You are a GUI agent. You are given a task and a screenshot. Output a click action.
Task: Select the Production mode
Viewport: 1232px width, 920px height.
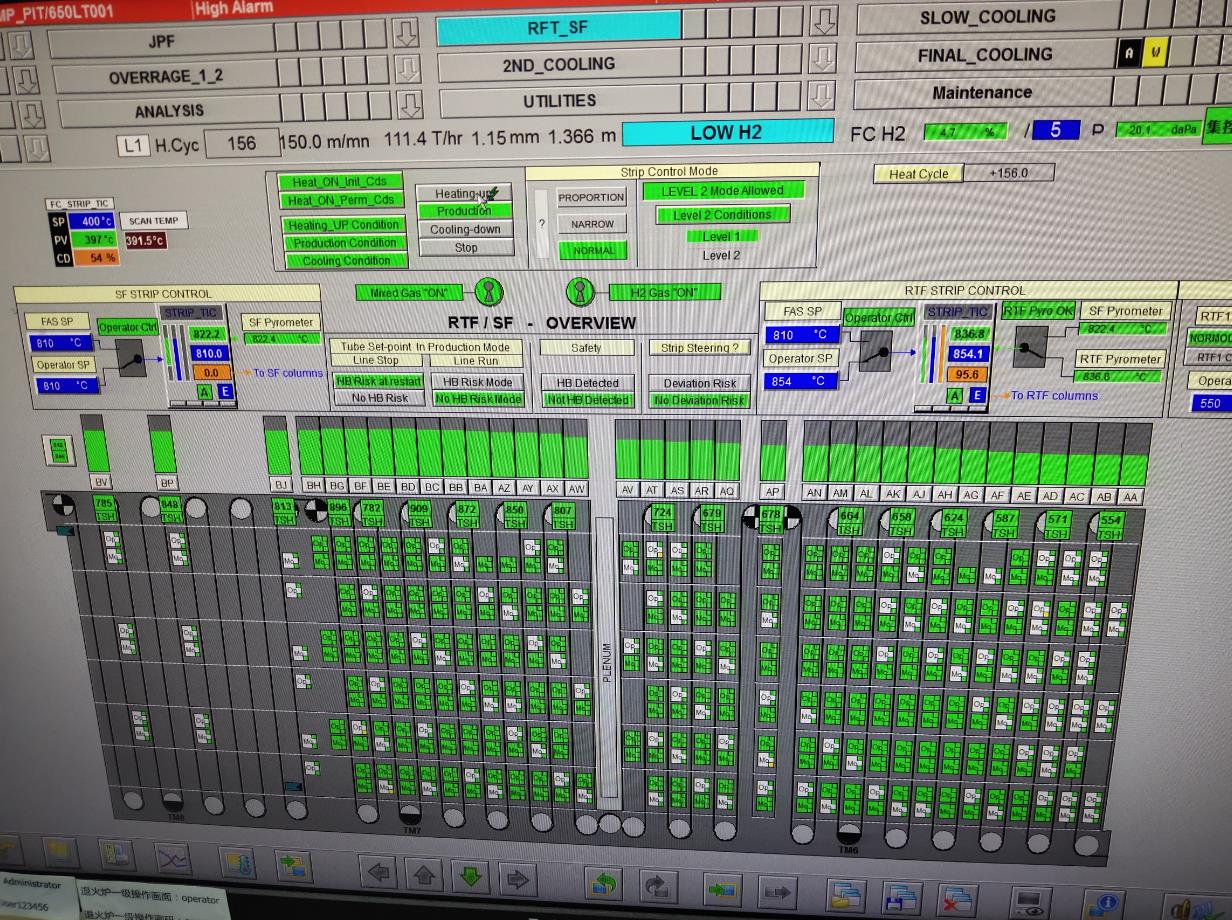[465, 211]
